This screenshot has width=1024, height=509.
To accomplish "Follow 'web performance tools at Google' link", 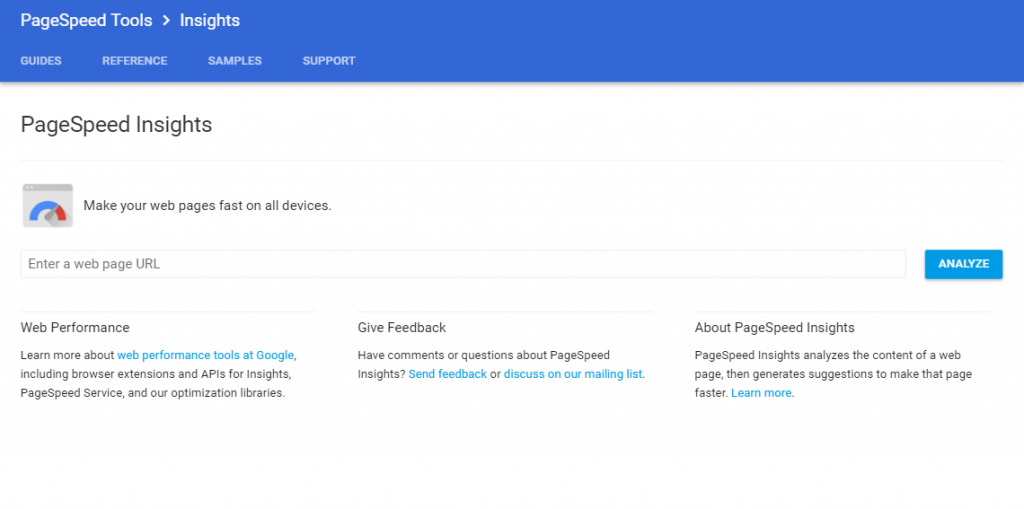I will click(206, 355).
